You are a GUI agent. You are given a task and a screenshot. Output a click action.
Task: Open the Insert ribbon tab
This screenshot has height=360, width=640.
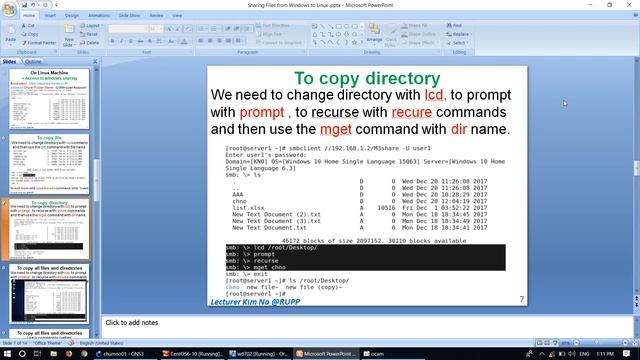pyautogui.click(x=50, y=16)
